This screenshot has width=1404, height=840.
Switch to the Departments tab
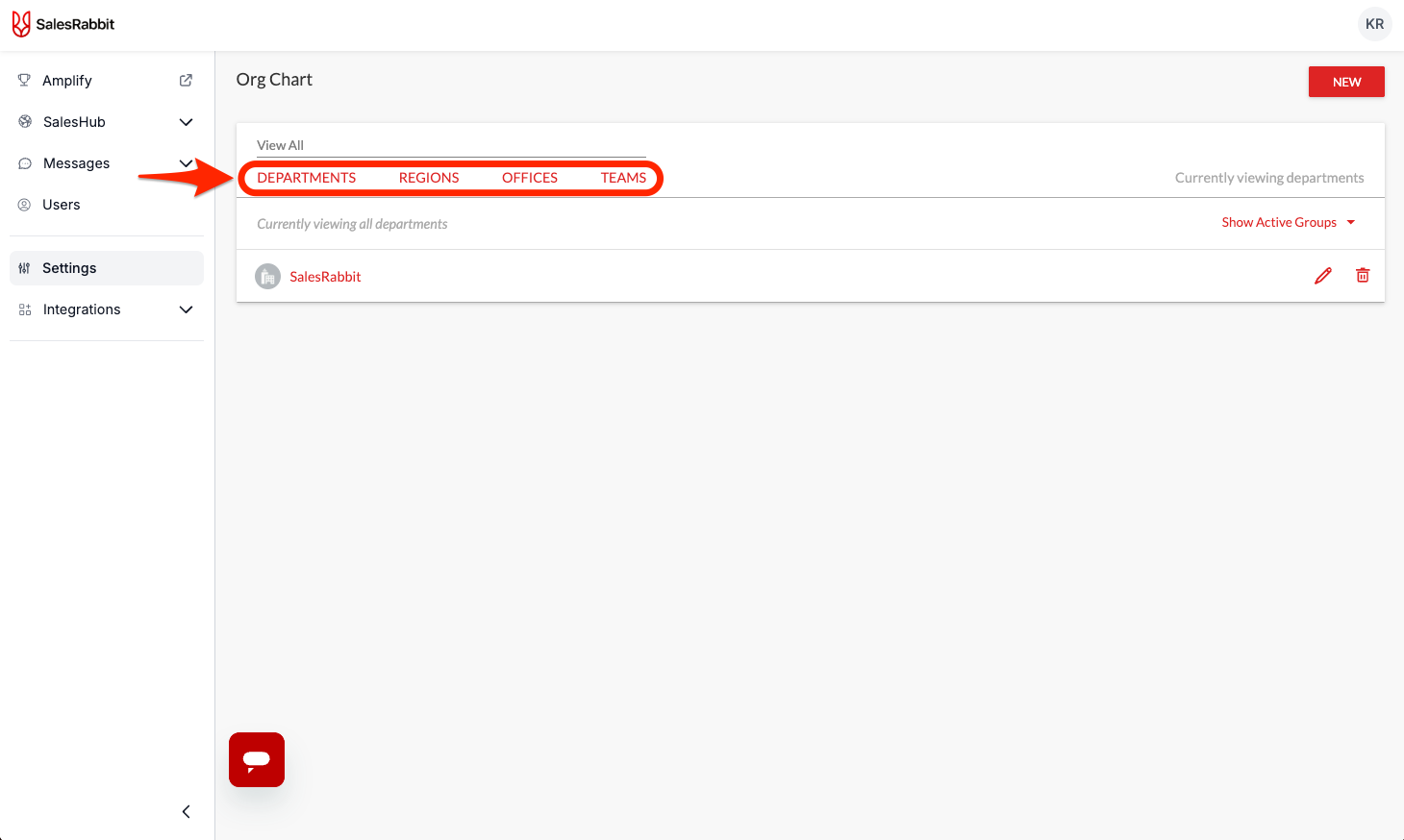click(x=306, y=178)
